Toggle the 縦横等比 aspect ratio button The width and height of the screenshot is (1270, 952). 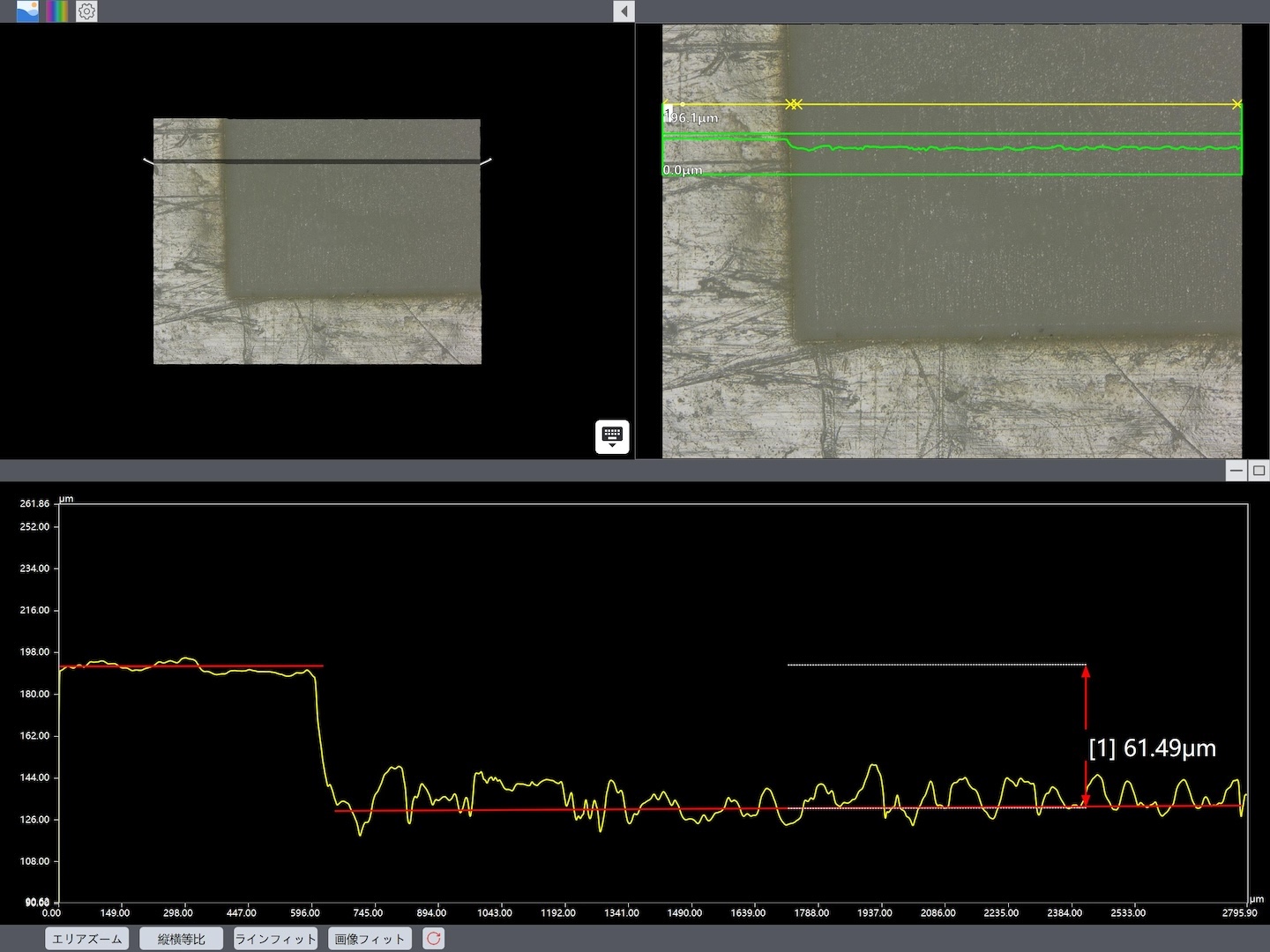(181, 939)
